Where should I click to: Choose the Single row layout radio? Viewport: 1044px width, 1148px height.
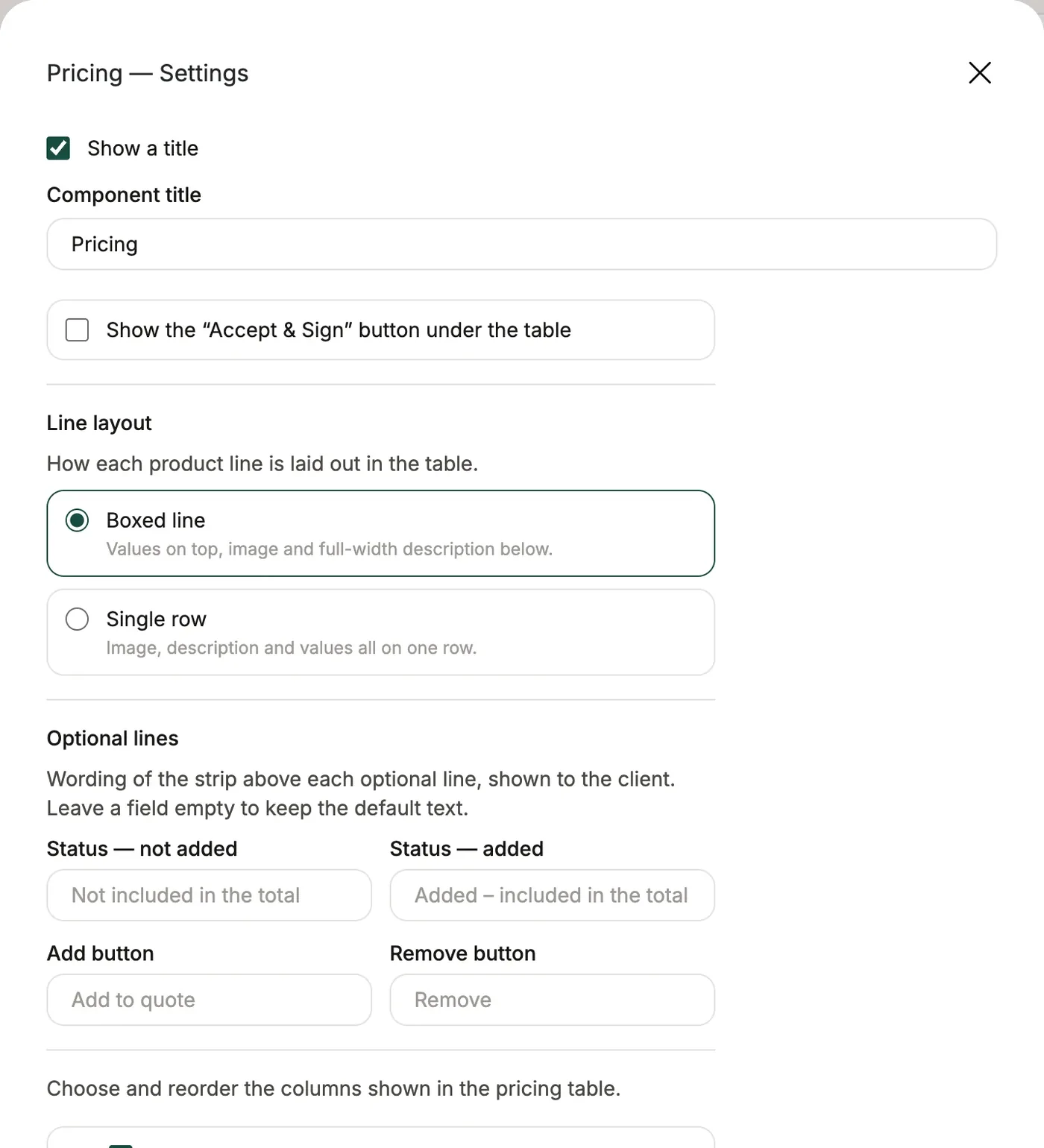pyautogui.click(x=77, y=619)
